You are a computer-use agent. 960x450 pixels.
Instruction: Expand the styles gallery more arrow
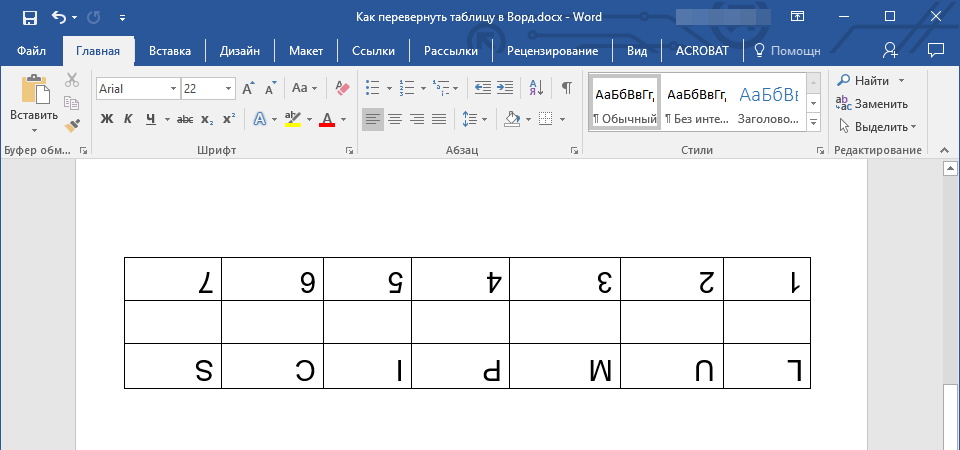pos(813,122)
